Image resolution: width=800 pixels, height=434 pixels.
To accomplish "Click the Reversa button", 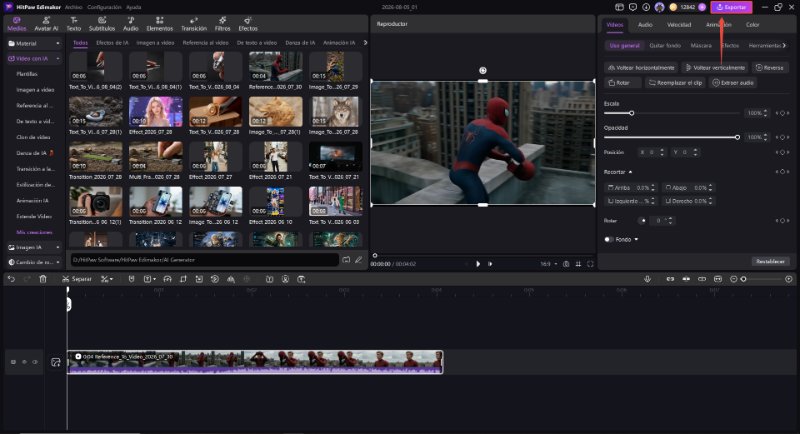I will [769, 67].
